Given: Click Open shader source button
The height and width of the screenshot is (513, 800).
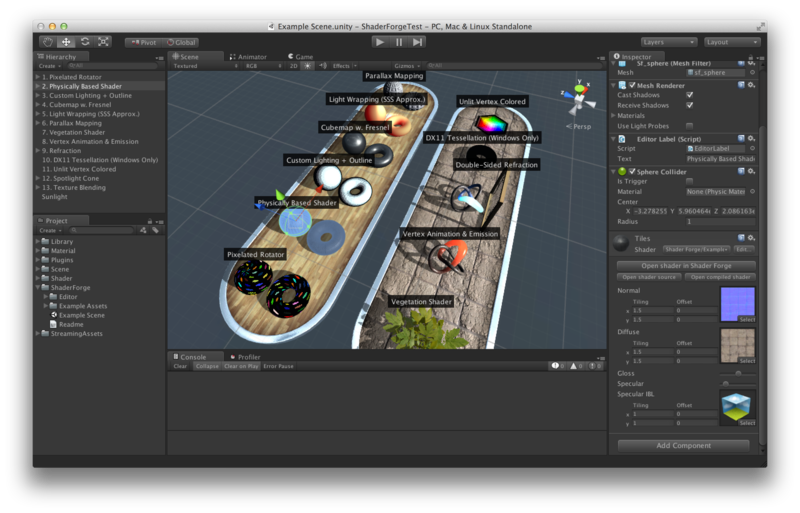Looking at the screenshot, I should (649, 277).
